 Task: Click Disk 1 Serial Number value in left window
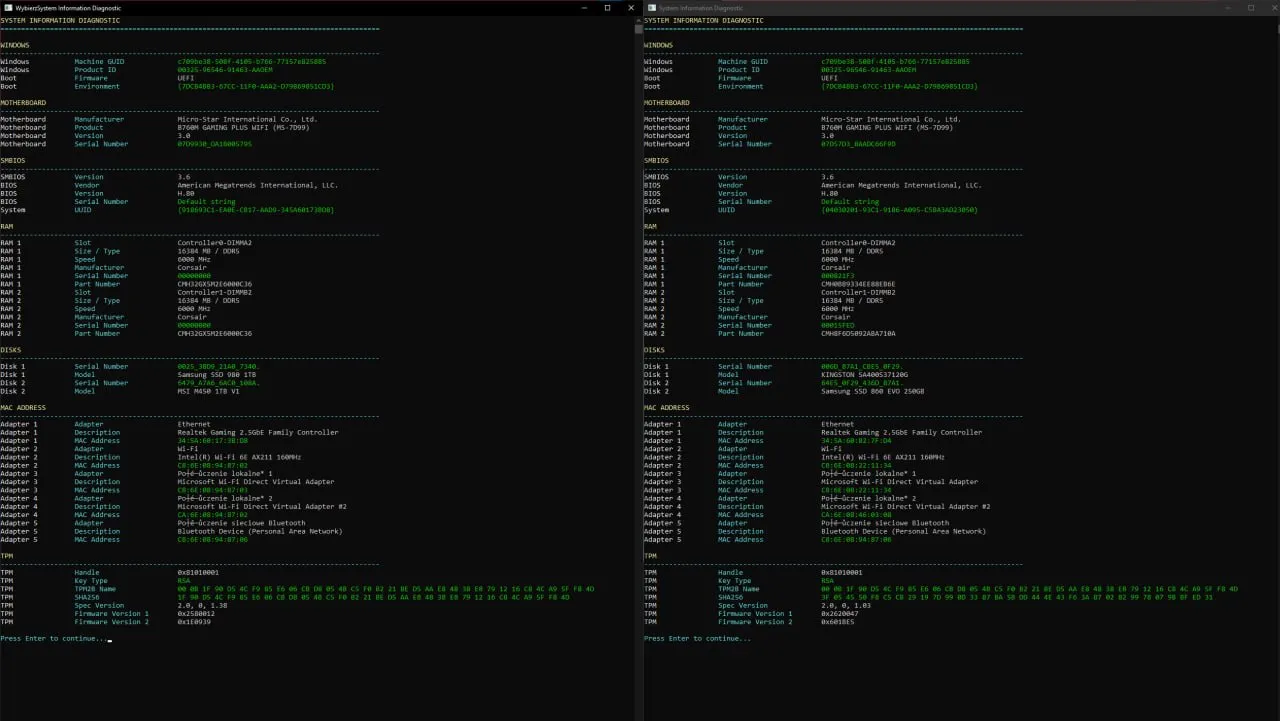[x=217, y=366]
